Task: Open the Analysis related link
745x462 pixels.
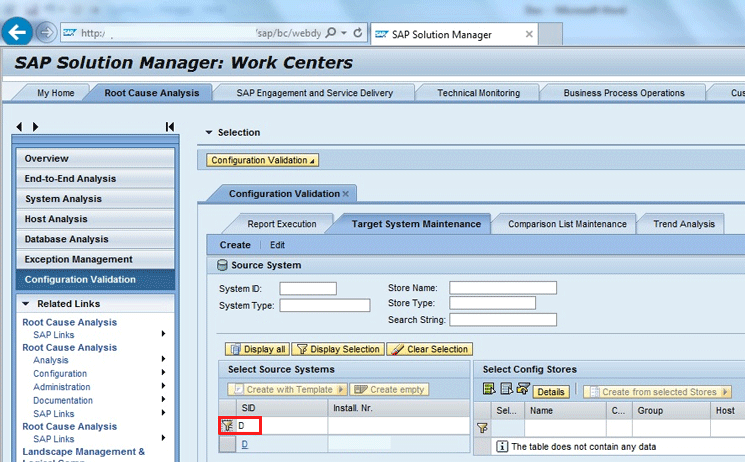Action: 51,360
